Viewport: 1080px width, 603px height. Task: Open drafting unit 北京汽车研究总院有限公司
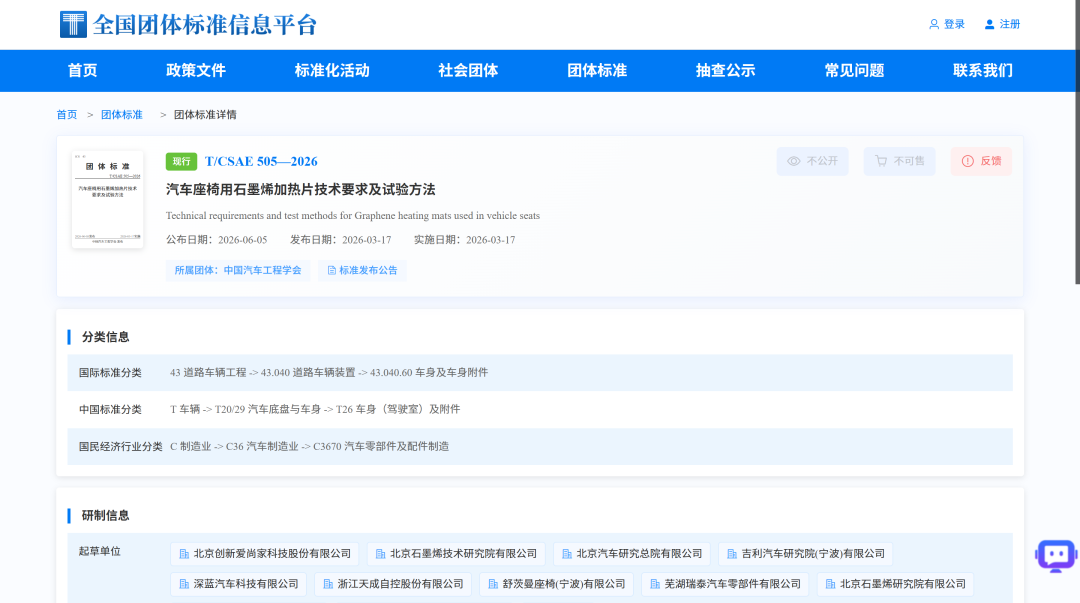tap(632, 554)
